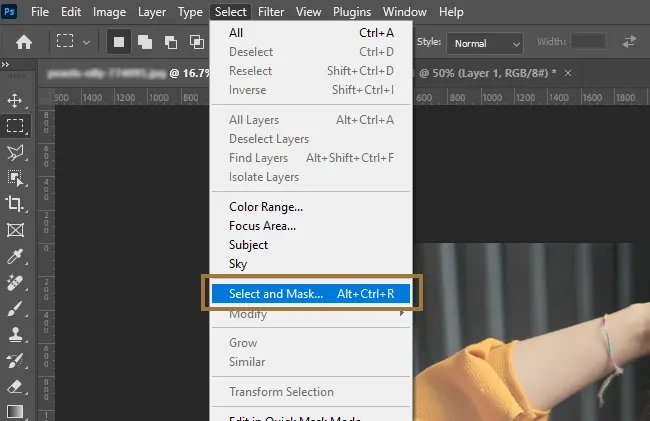
Task: Click the photo on the canvas
Action: click(531, 331)
